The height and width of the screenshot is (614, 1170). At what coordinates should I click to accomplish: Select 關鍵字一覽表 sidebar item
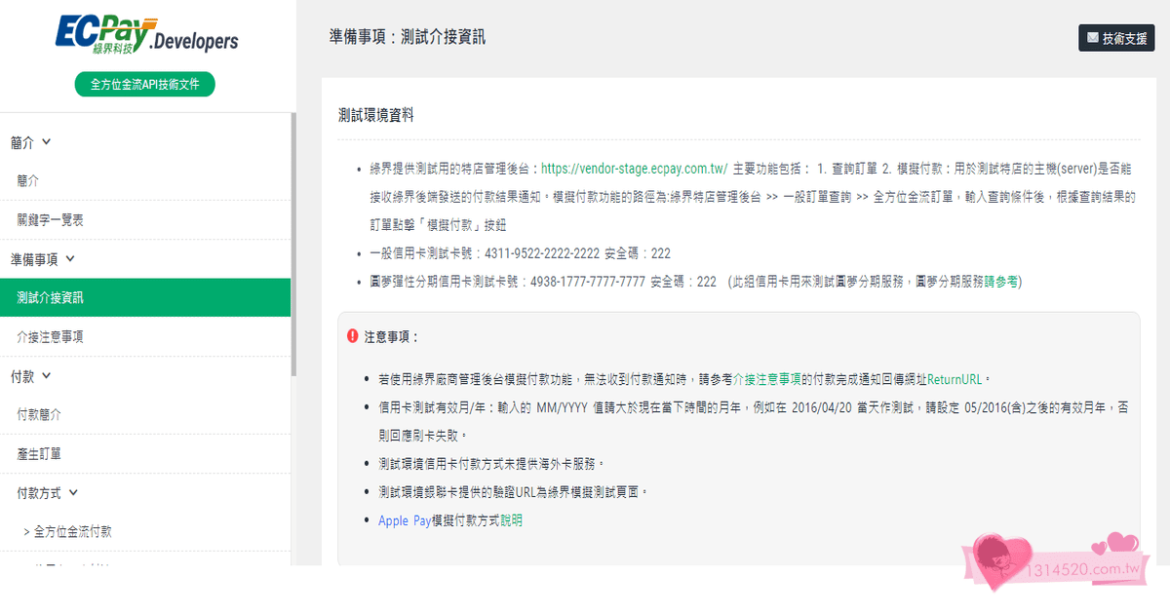coord(52,218)
